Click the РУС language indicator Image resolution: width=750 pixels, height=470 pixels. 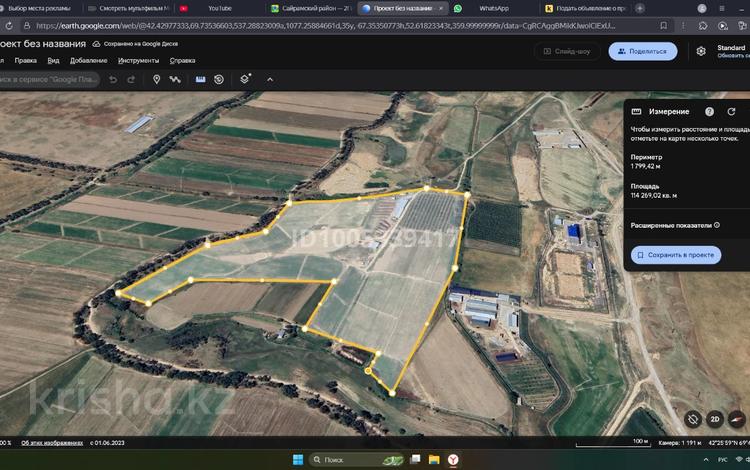722,459
